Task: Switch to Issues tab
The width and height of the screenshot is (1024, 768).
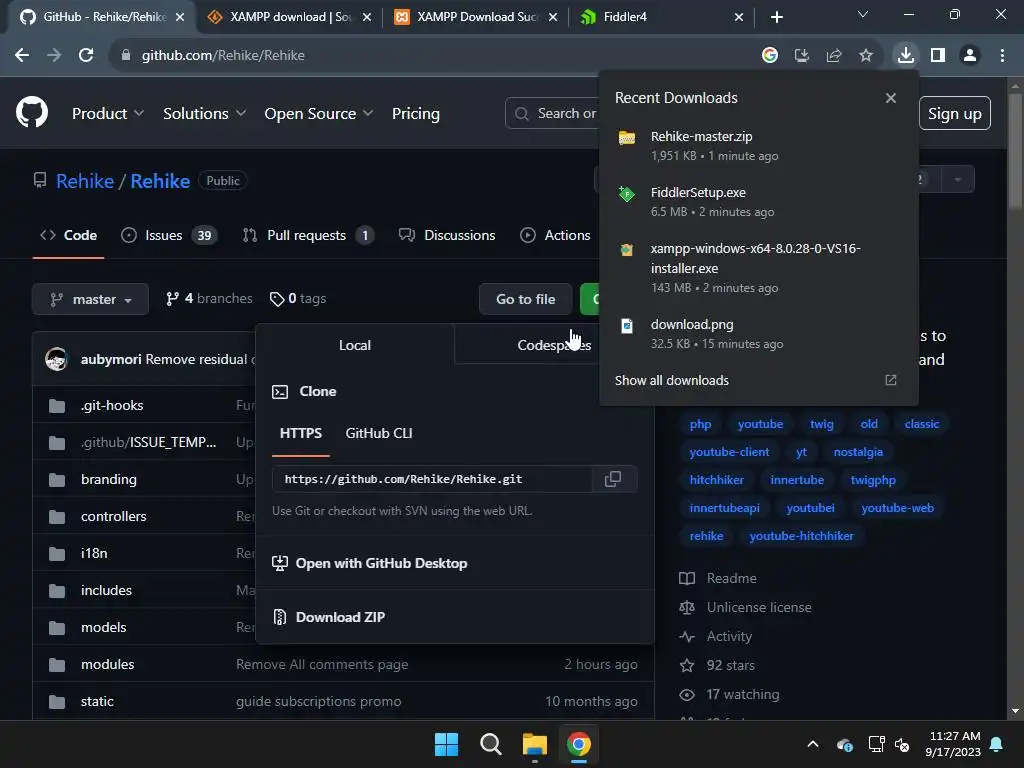Action: (168, 235)
